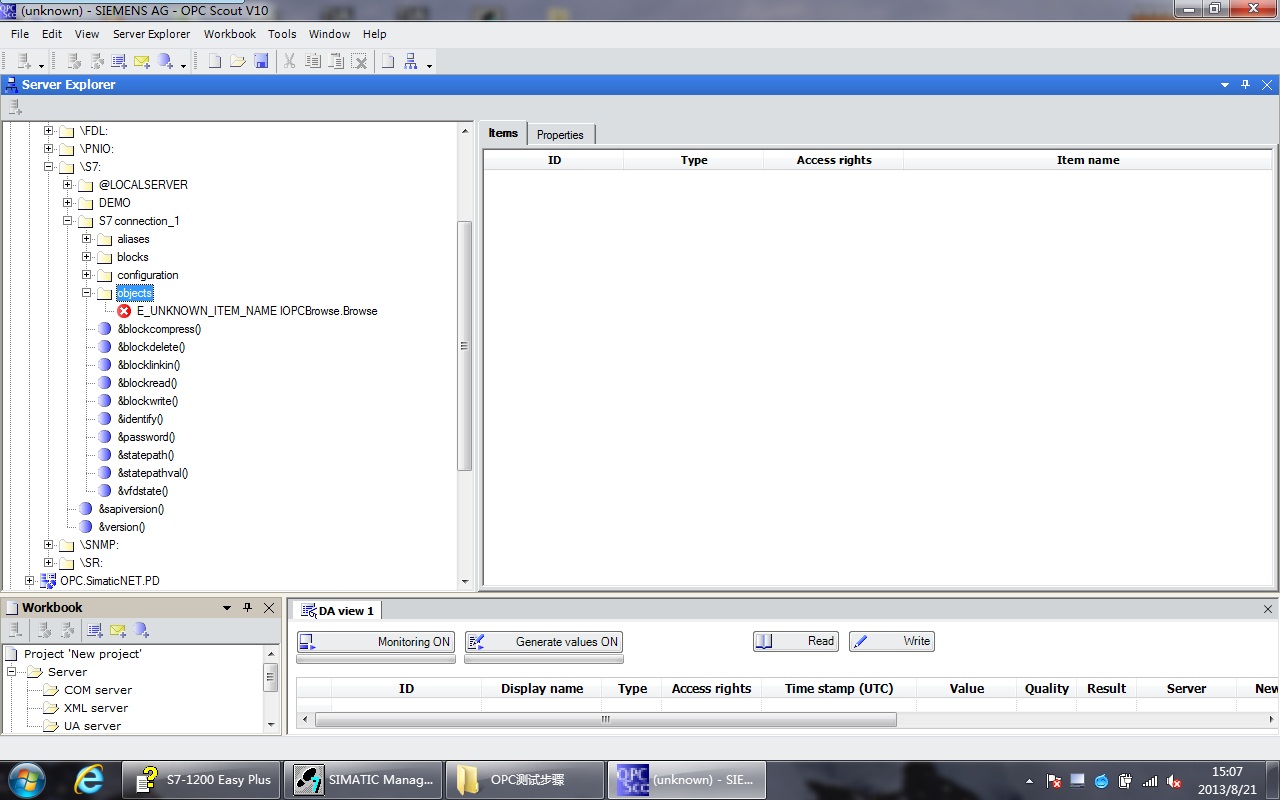Open the Server Explorer menu
The width and height of the screenshot is (1280, 800).
click(x=151, y=34)
